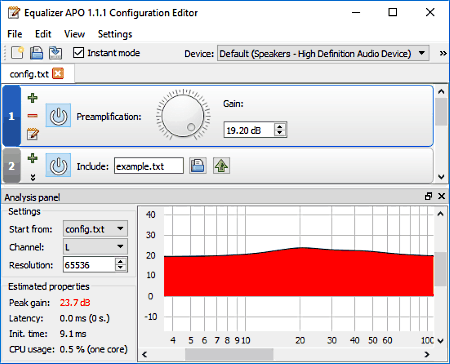Open the Device dropdown
450x364 pixels.
pyautogui.click(x=323, y=53)
